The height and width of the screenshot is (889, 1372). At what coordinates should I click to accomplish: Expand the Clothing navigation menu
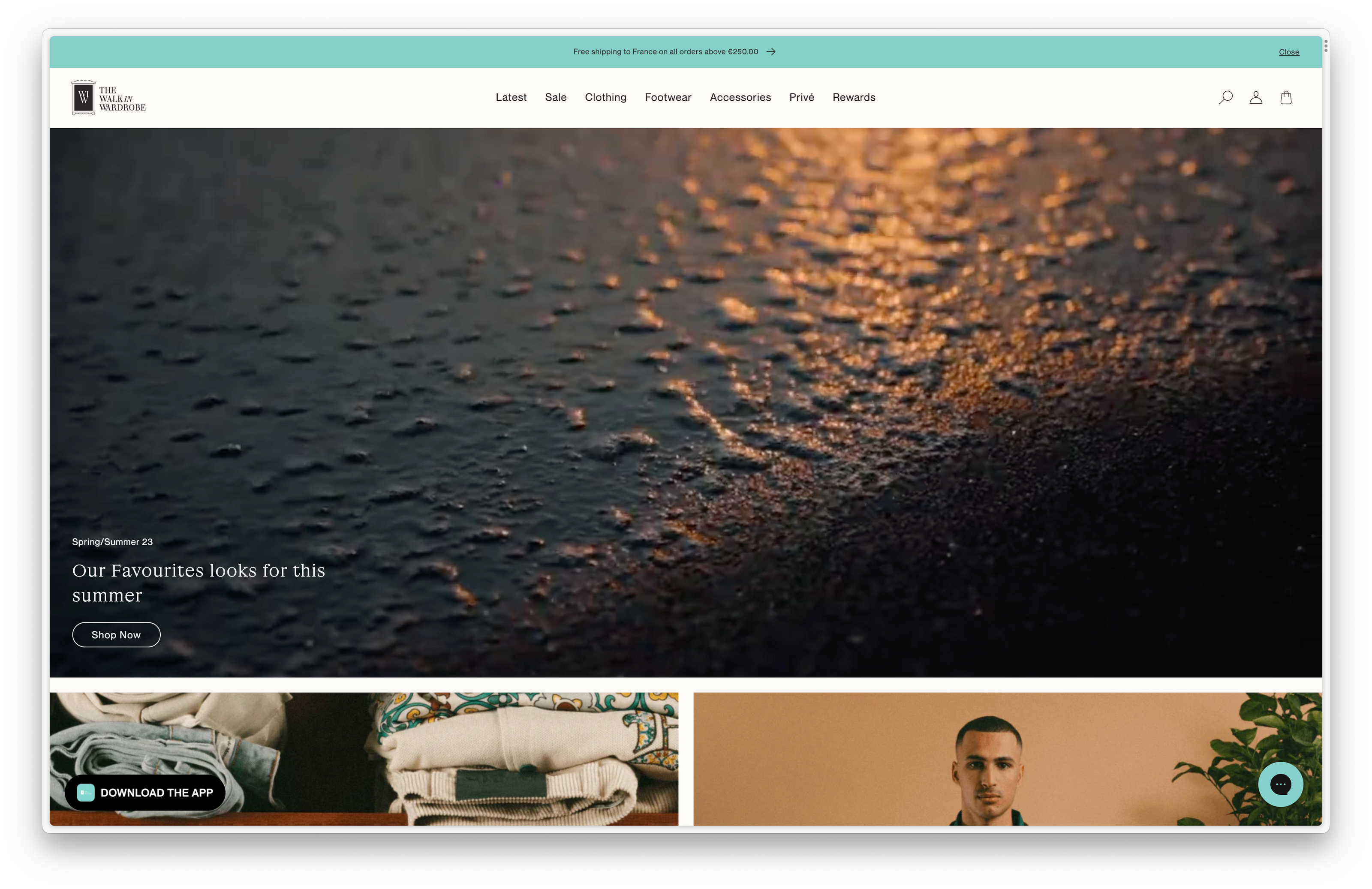click(x=605, y=97)
